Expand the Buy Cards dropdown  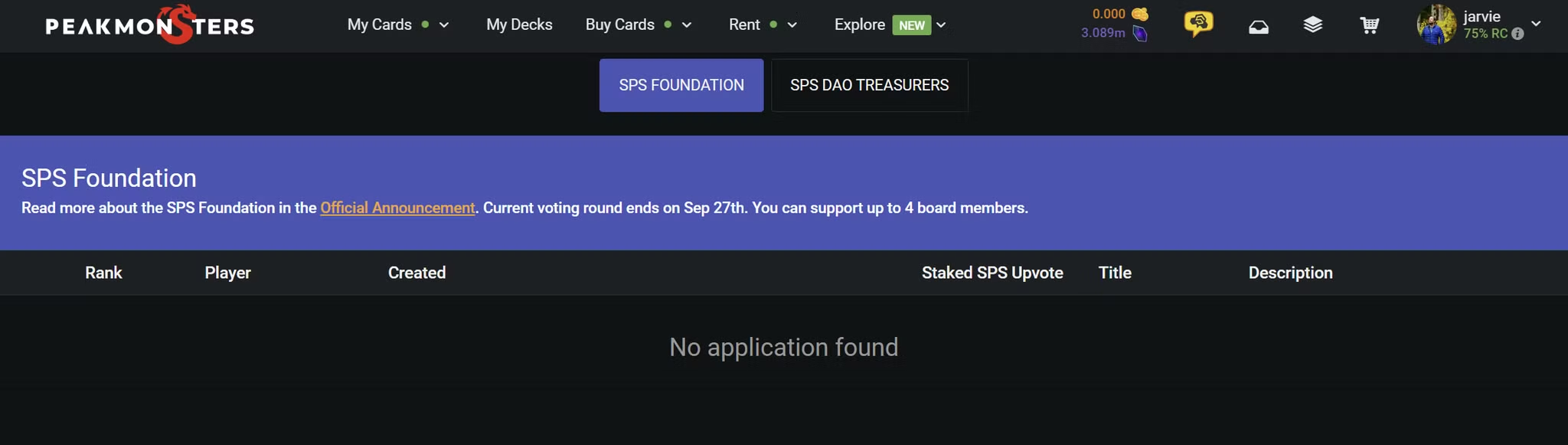pos(687,25)
